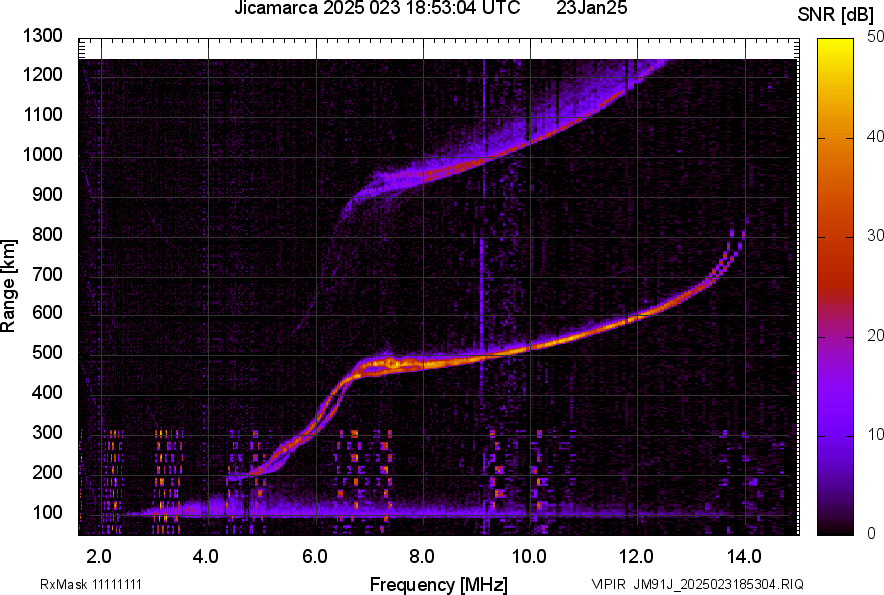Click the 700 range tick label
884x595 pixels.
pyautogui.click(x=47, y=274)
